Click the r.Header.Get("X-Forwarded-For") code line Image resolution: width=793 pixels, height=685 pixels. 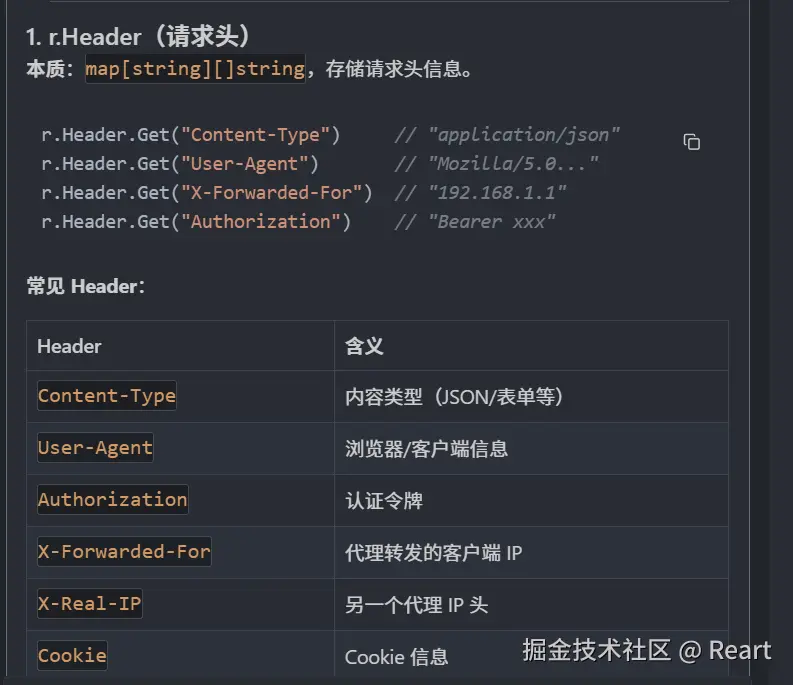[x=207, y=193]
